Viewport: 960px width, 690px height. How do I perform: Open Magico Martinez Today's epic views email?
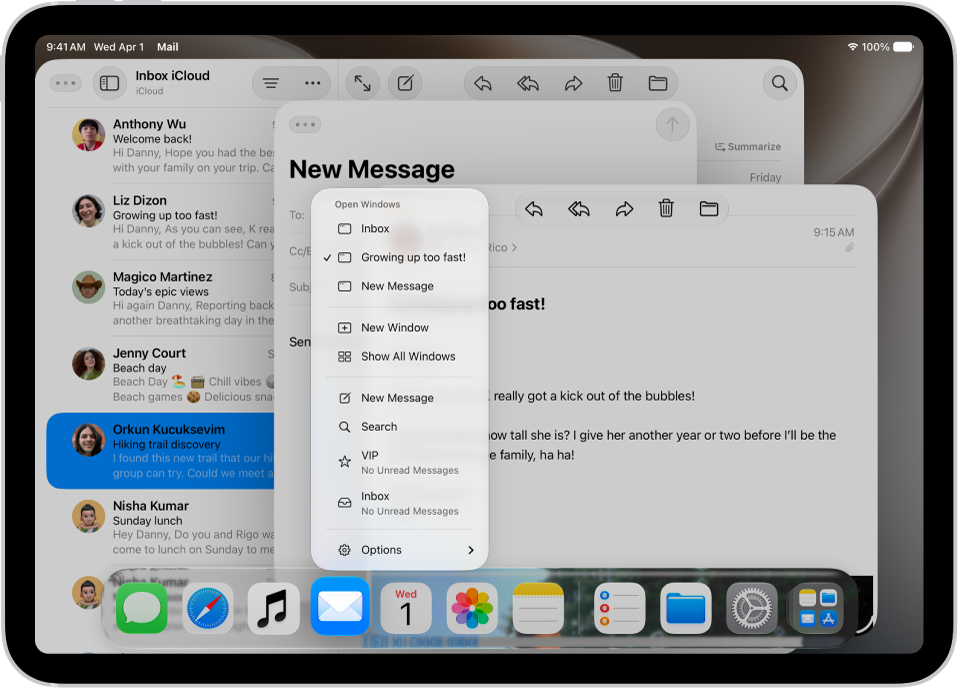162,298
